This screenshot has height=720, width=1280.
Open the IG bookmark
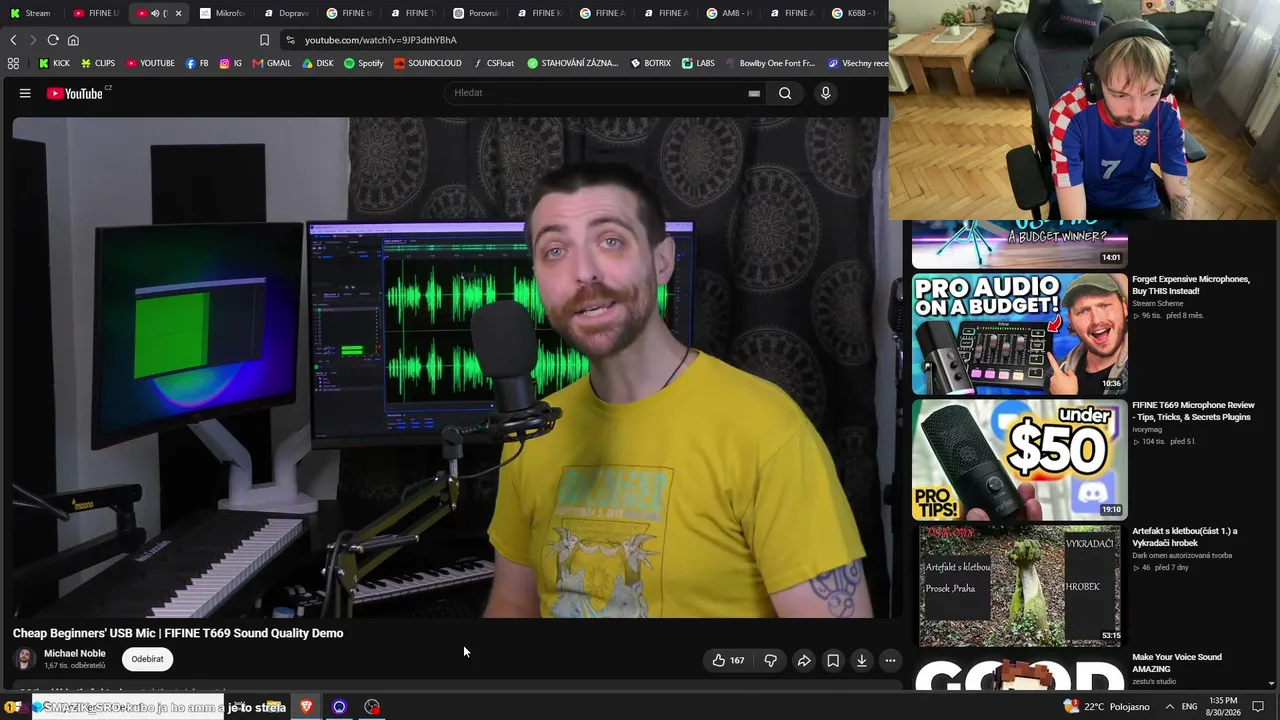[x=231, y=63]
